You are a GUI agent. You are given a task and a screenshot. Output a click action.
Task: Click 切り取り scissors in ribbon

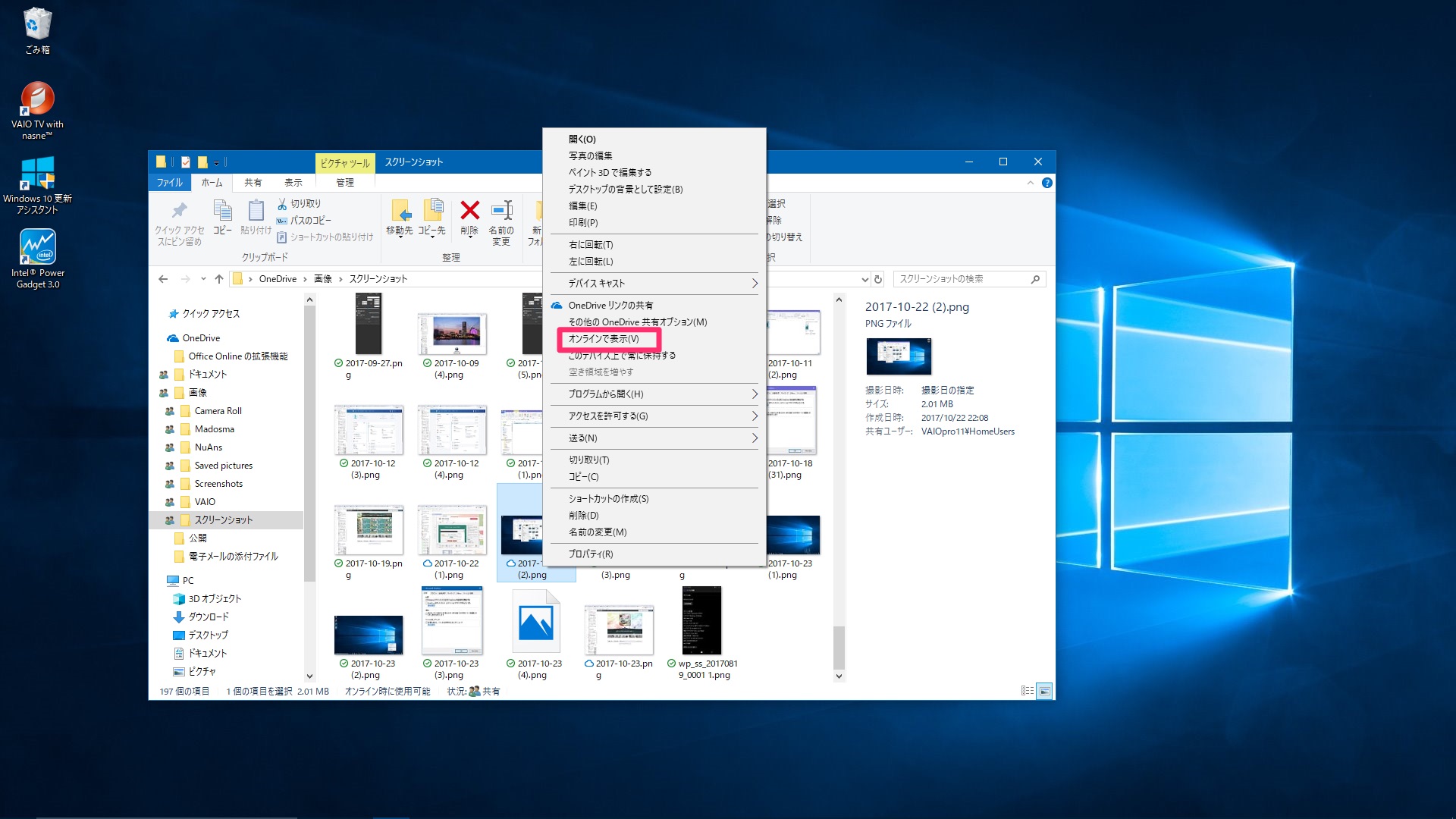point(299,204)
